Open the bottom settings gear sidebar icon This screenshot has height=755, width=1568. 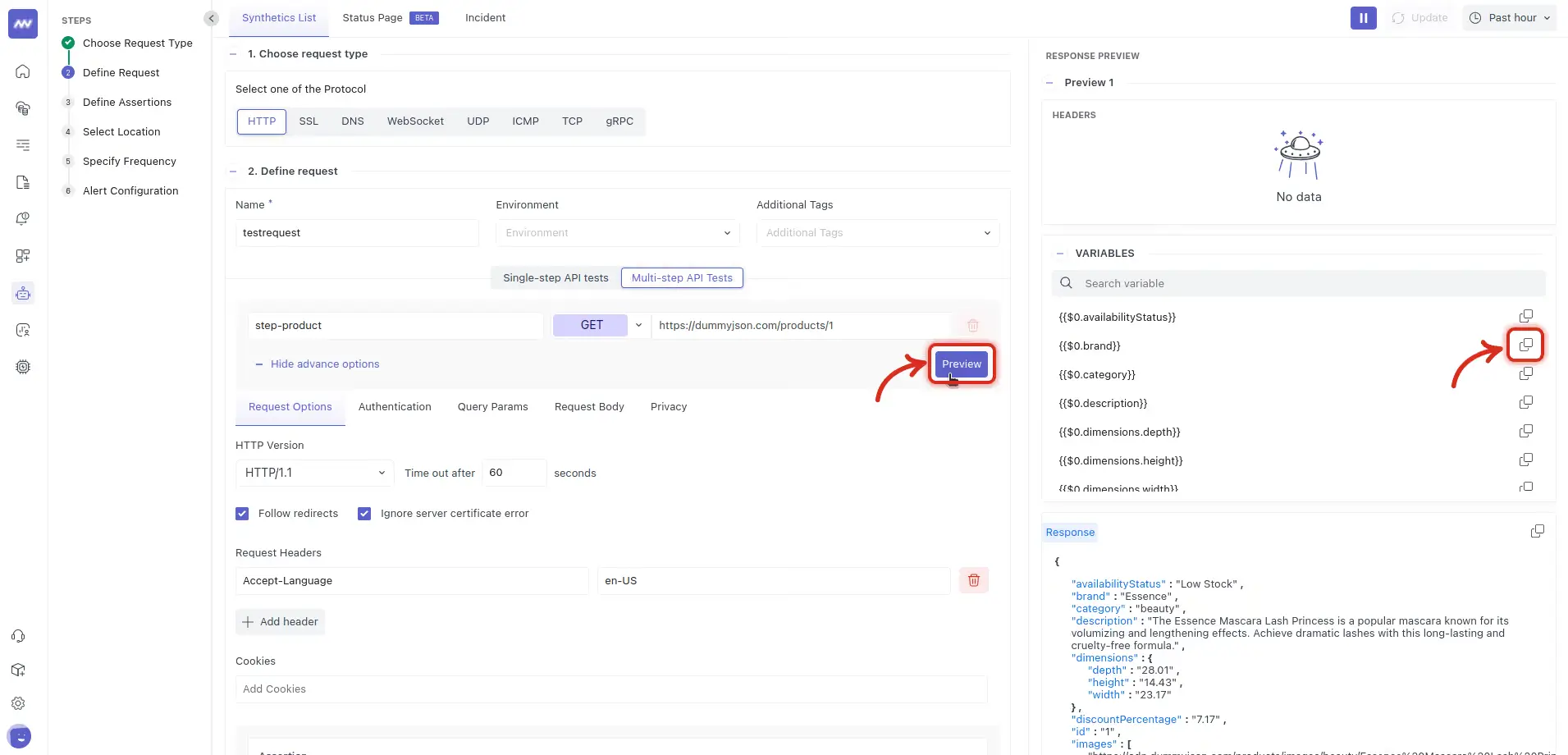point(18,703)
